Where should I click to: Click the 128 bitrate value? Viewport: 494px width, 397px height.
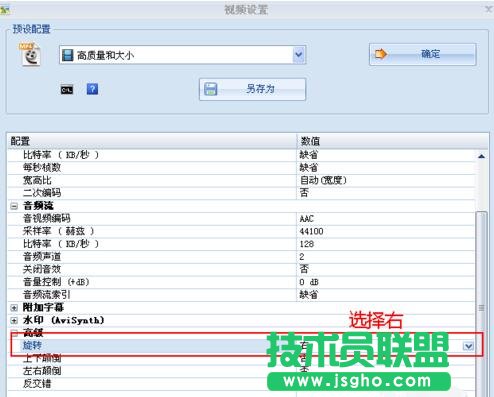point(307,244)
